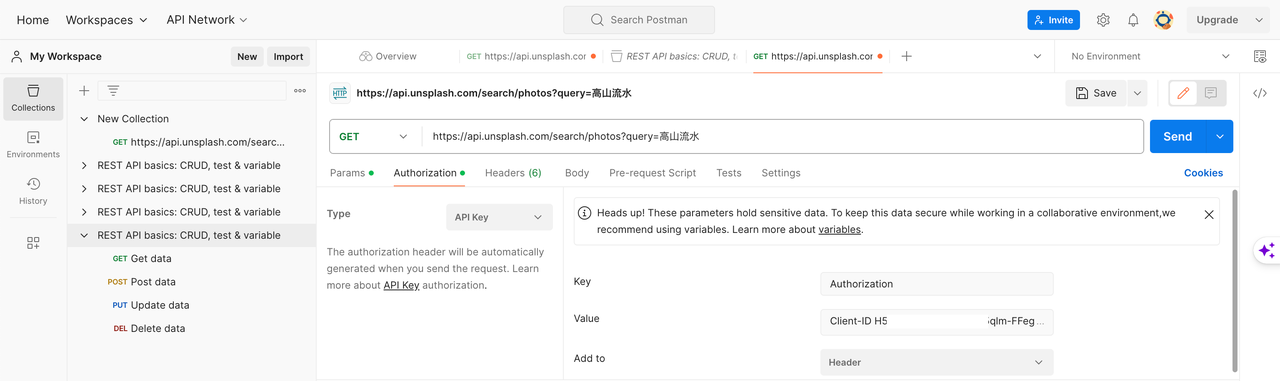The image size is (1280, 381).
Task: Click the request URL input field
Action: (x=782, y=137)
